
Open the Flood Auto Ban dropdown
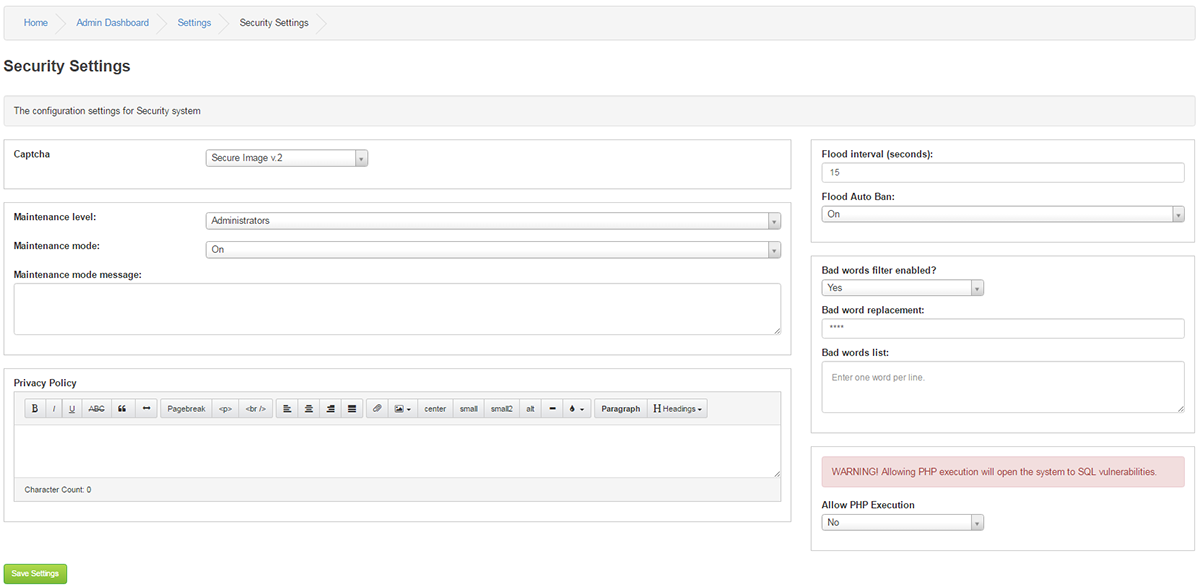(x=1003, y=214)
